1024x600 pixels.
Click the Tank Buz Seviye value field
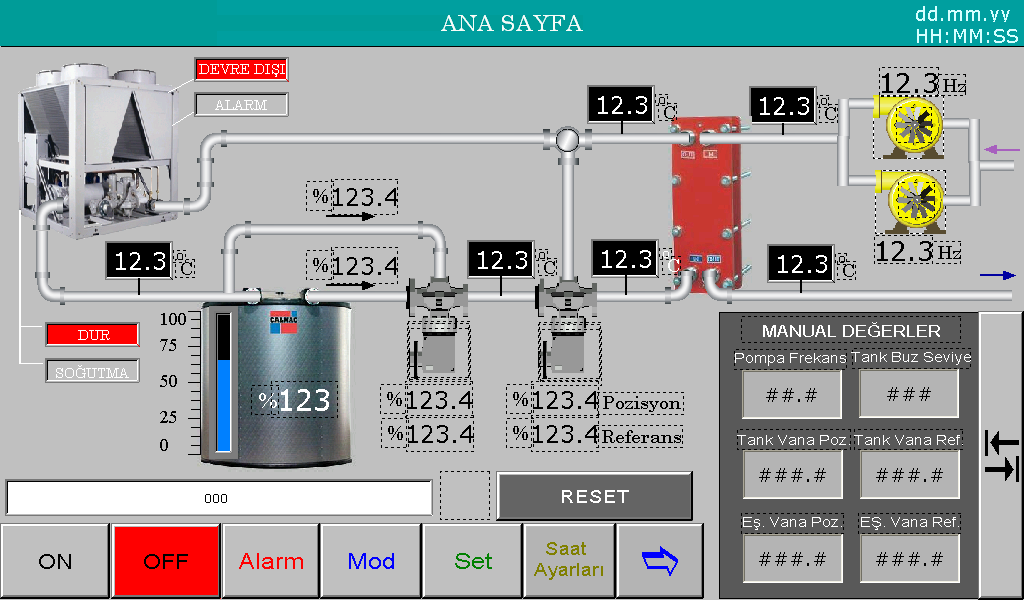tap(908, 394)
